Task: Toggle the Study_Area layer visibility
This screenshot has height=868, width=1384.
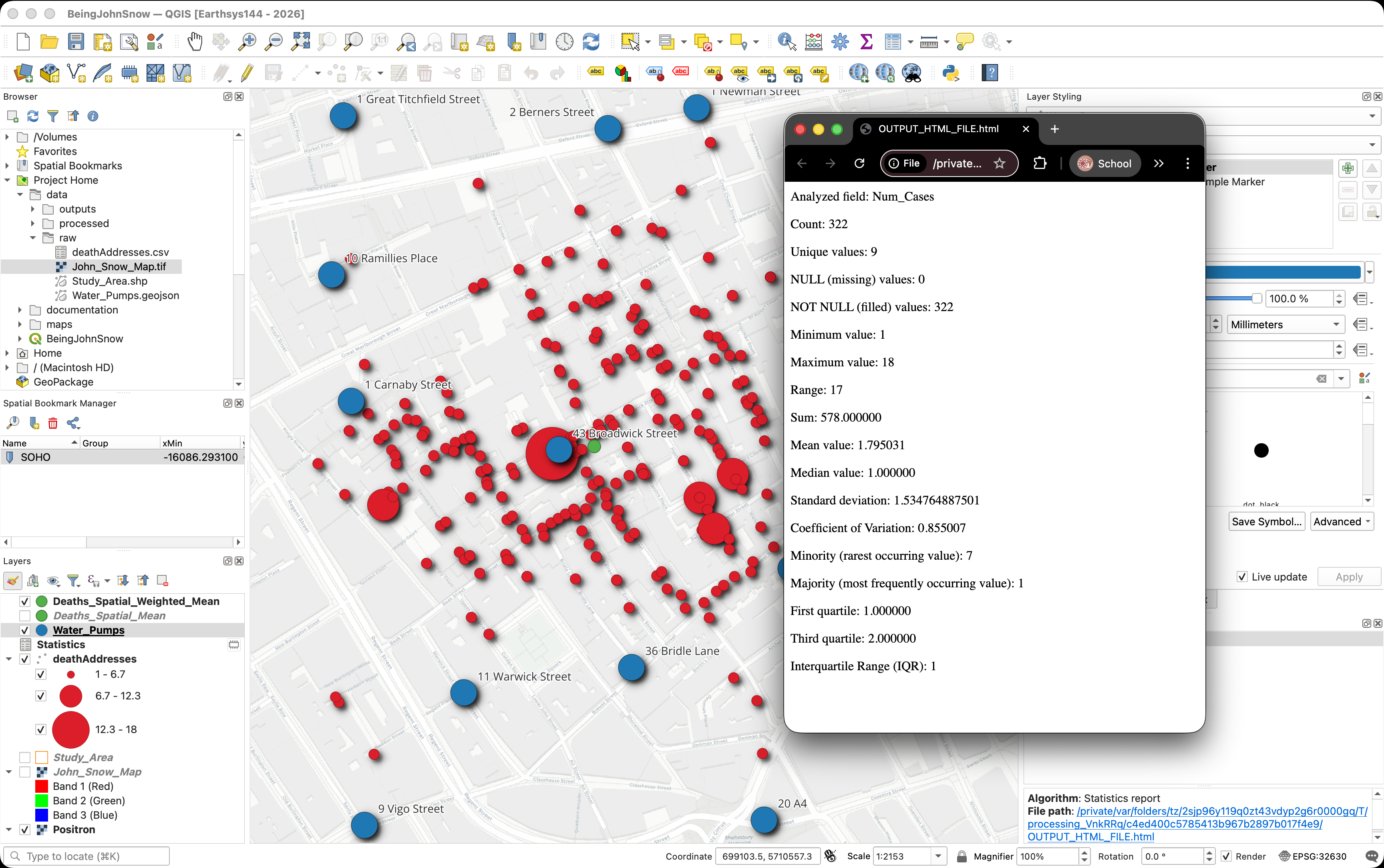Action: tap(25, 757)
